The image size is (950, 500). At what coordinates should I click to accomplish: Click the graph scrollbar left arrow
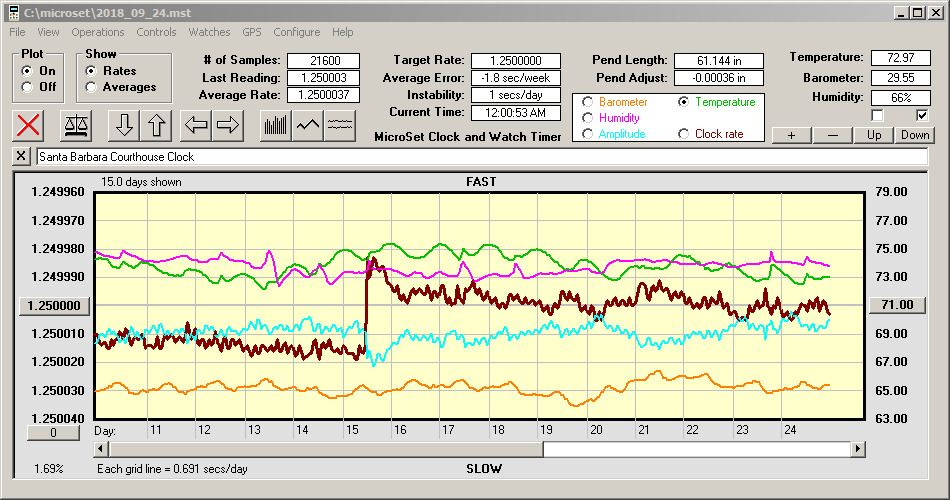[x=101, y=449]
